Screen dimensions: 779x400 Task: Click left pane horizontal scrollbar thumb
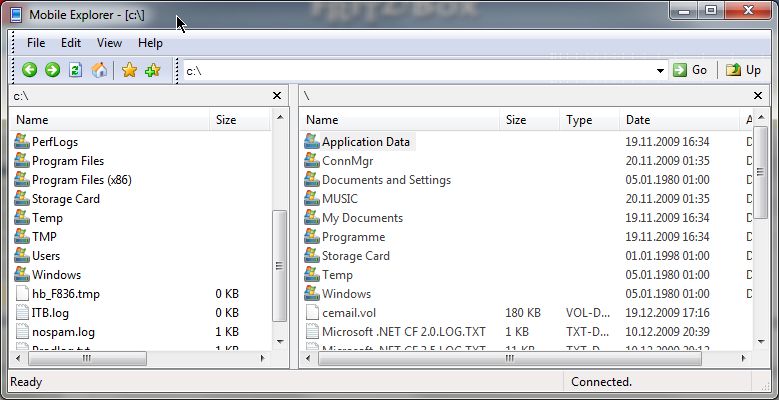tap(87, 358)
